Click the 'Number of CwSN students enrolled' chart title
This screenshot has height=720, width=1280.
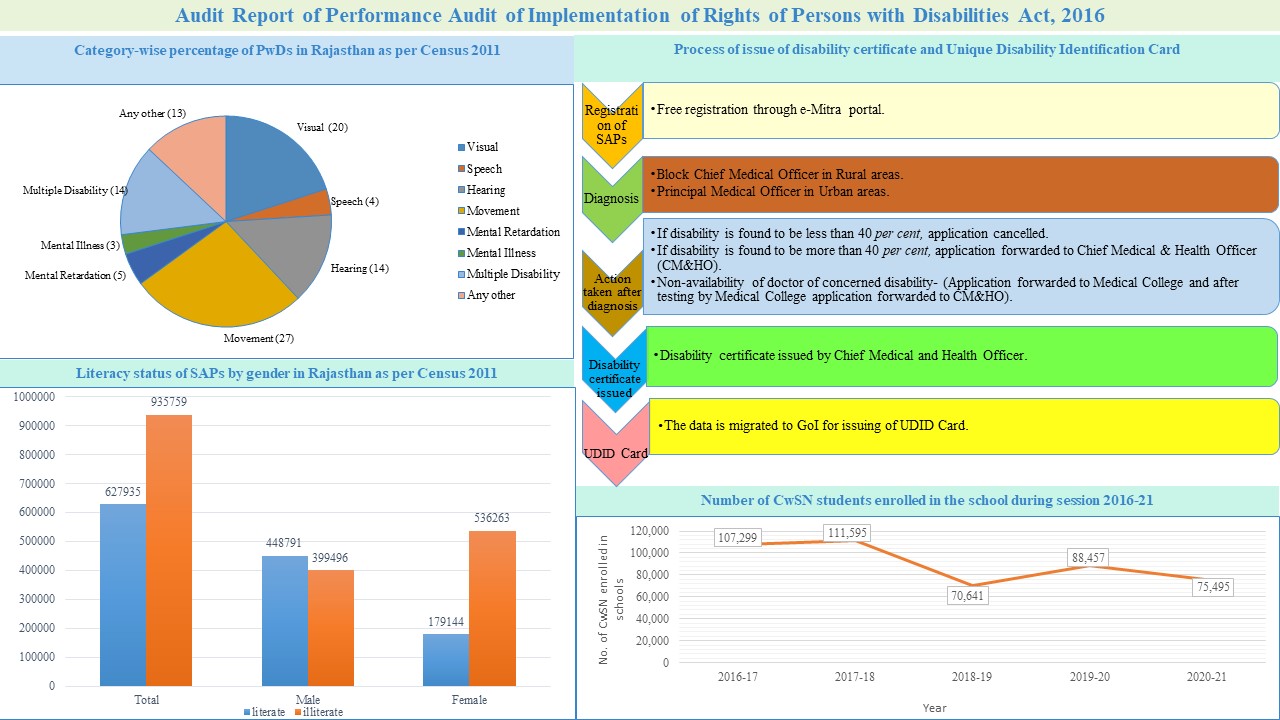coord(927,500)
